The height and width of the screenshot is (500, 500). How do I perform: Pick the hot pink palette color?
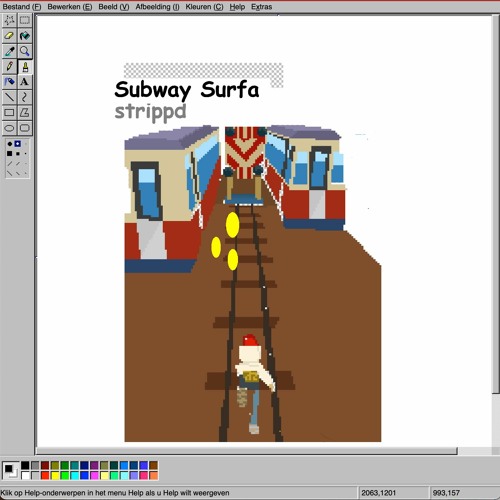point(144,475)
